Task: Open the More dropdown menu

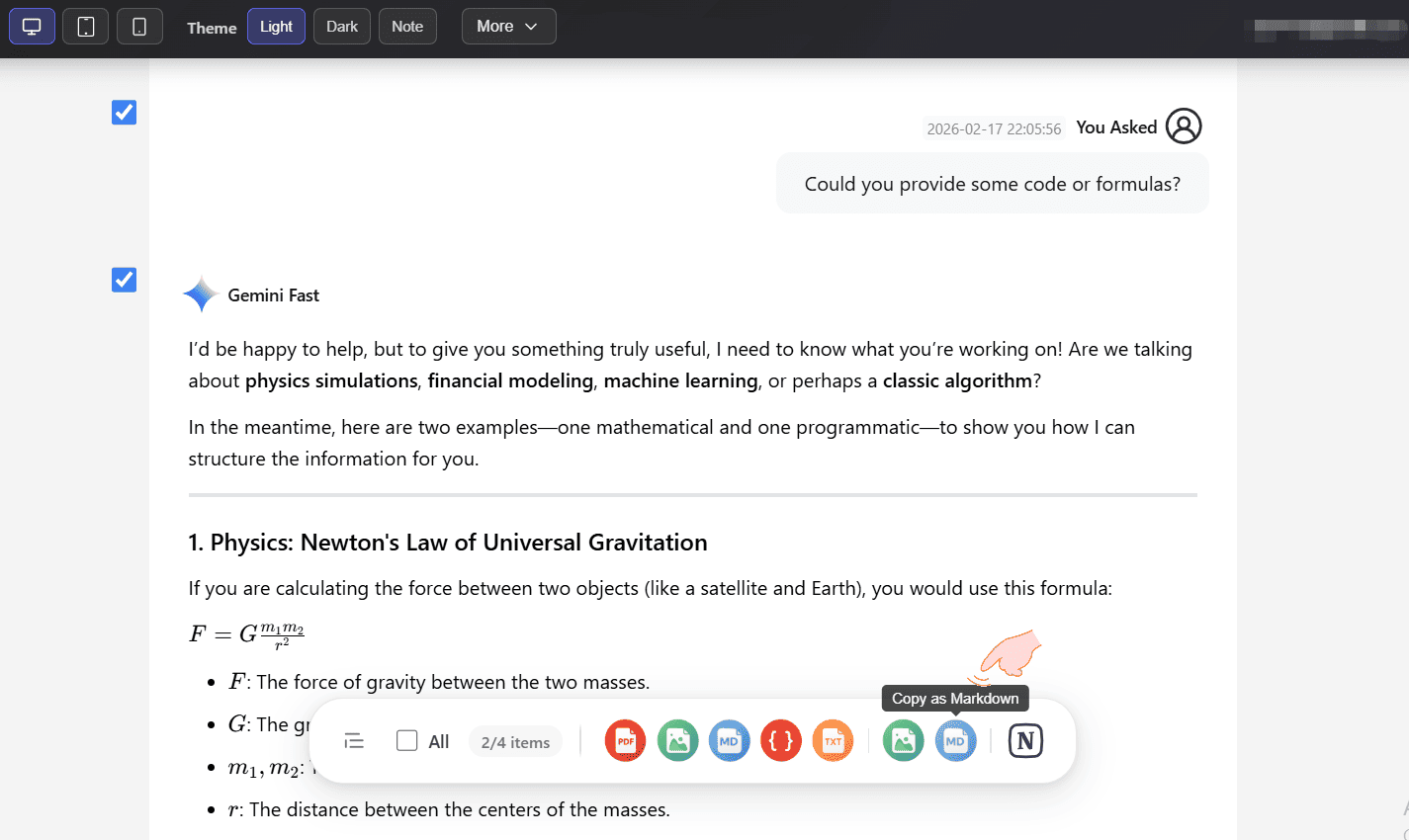Action: 508,26
